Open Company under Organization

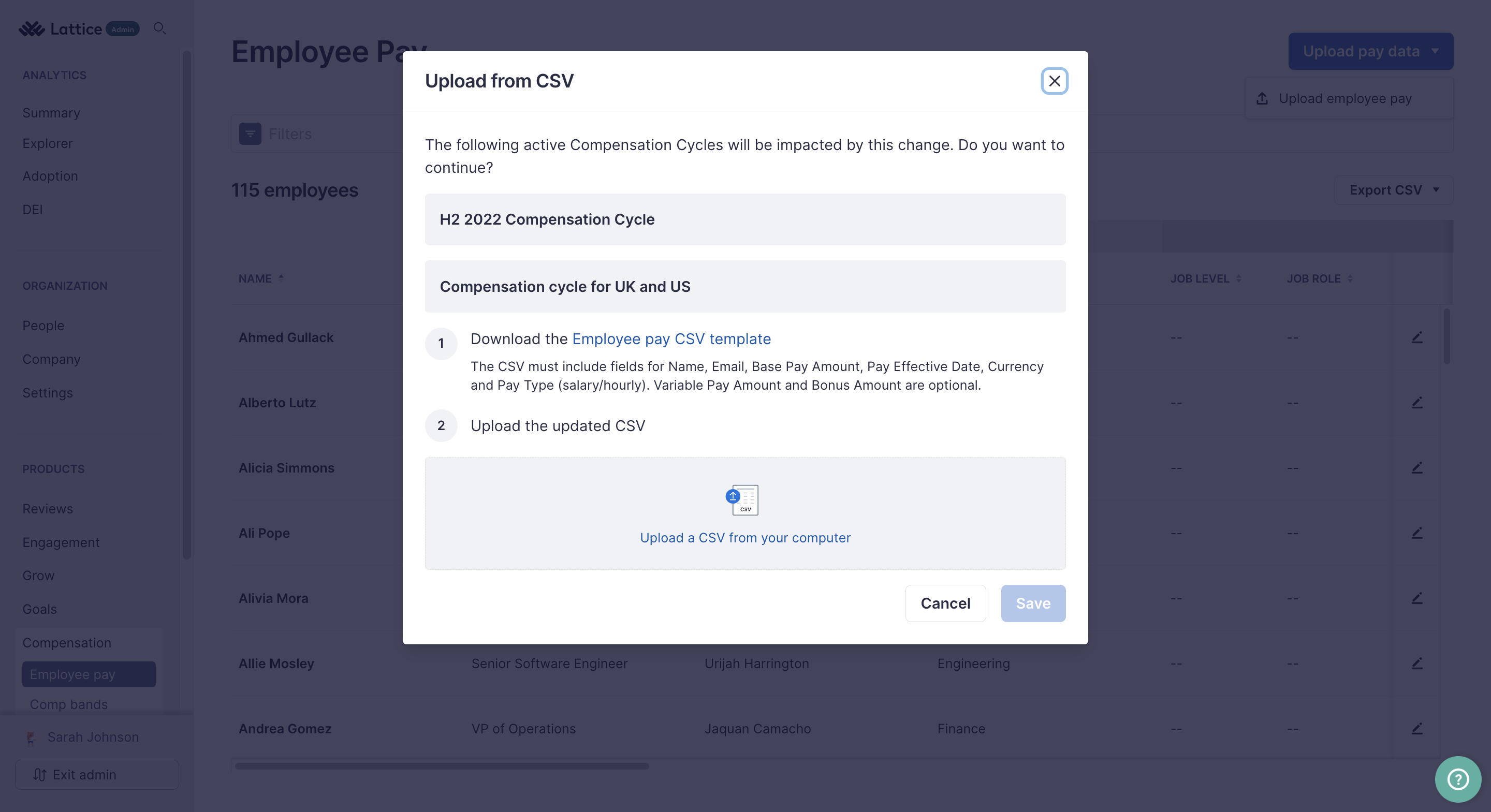(51, 359)
